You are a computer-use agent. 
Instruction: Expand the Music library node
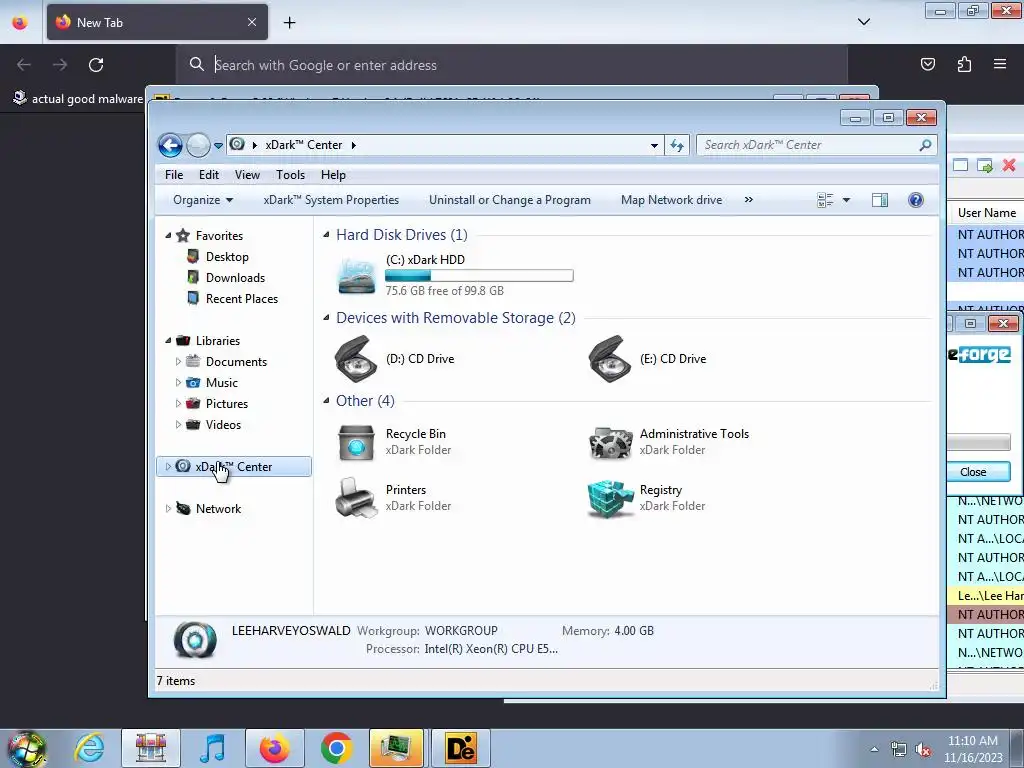(x=178, y=382)
